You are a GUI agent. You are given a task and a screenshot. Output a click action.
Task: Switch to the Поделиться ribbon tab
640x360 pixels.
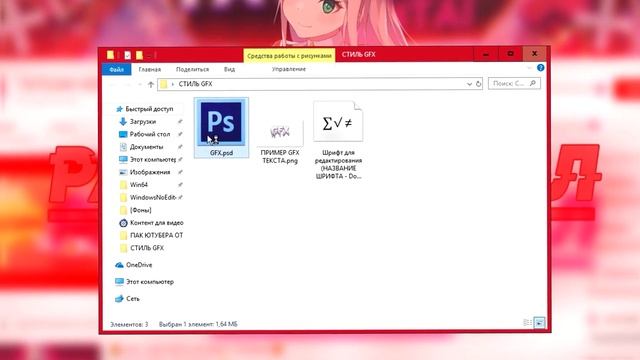tap(192, 69)
